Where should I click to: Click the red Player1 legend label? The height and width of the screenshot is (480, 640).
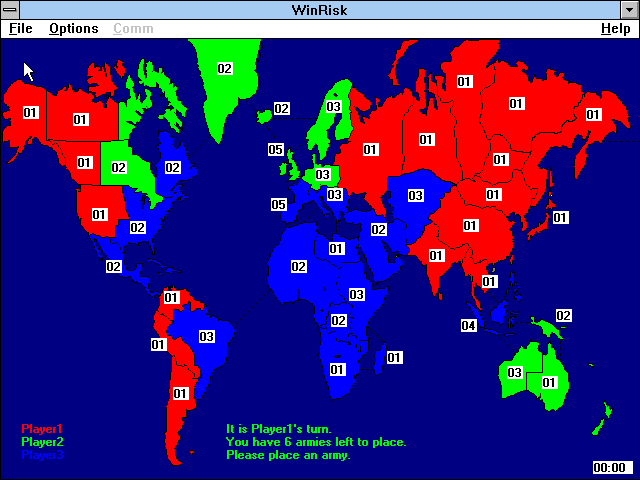pyautogui.click(x=42, y=429)
